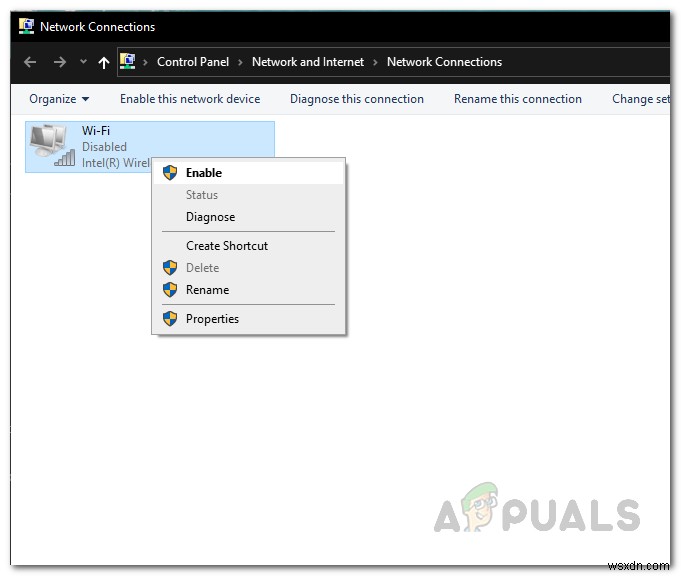Open Properties from context menu
681x576 pixels.
click(x=249, y=319)
